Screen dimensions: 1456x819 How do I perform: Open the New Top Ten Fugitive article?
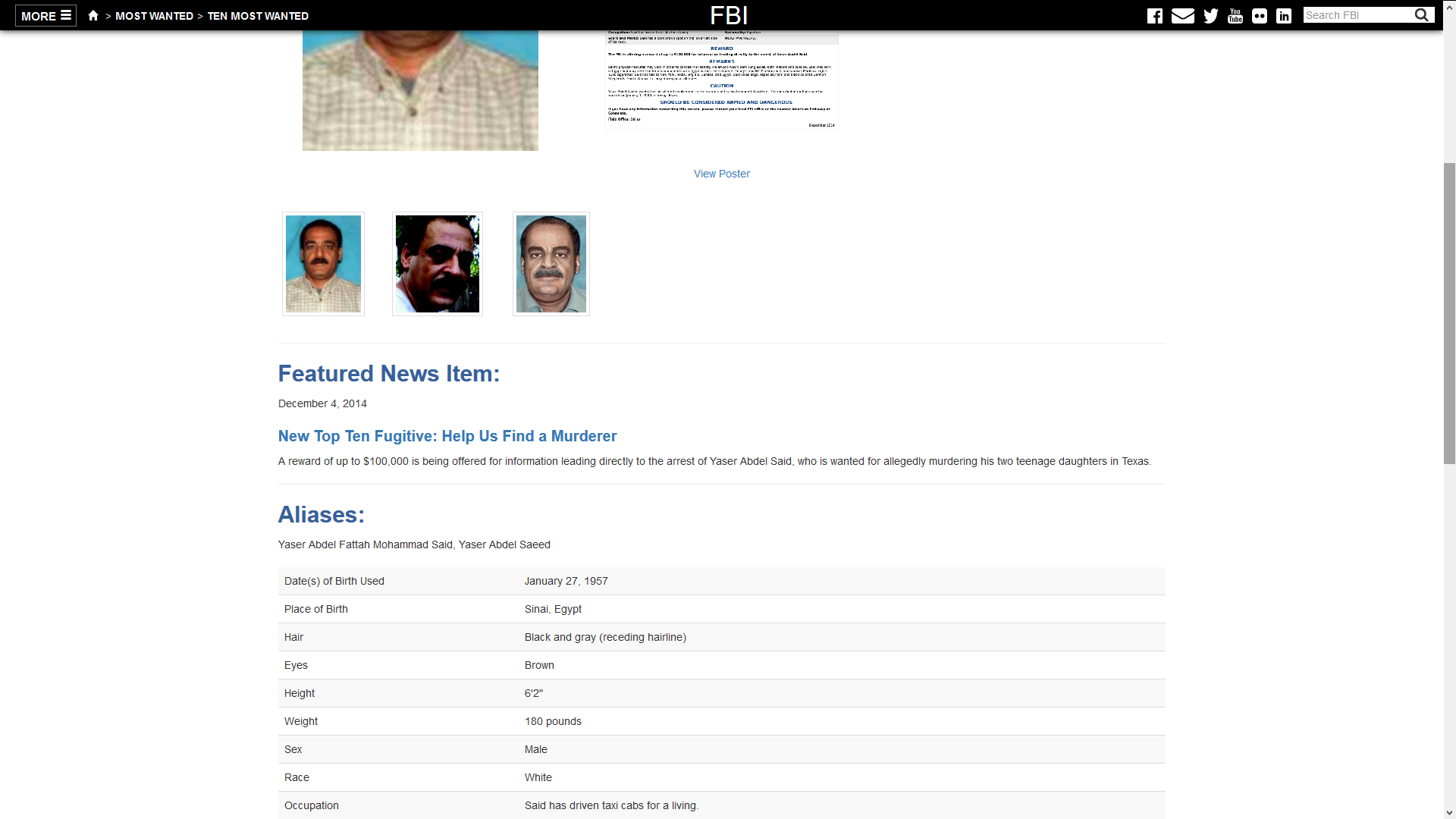[447, 436]
